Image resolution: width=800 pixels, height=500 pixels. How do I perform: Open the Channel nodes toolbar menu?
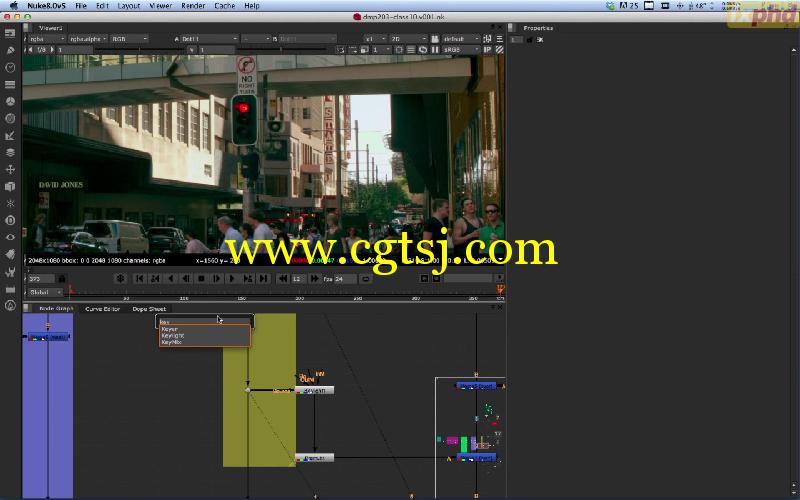(x=10, y=84)
